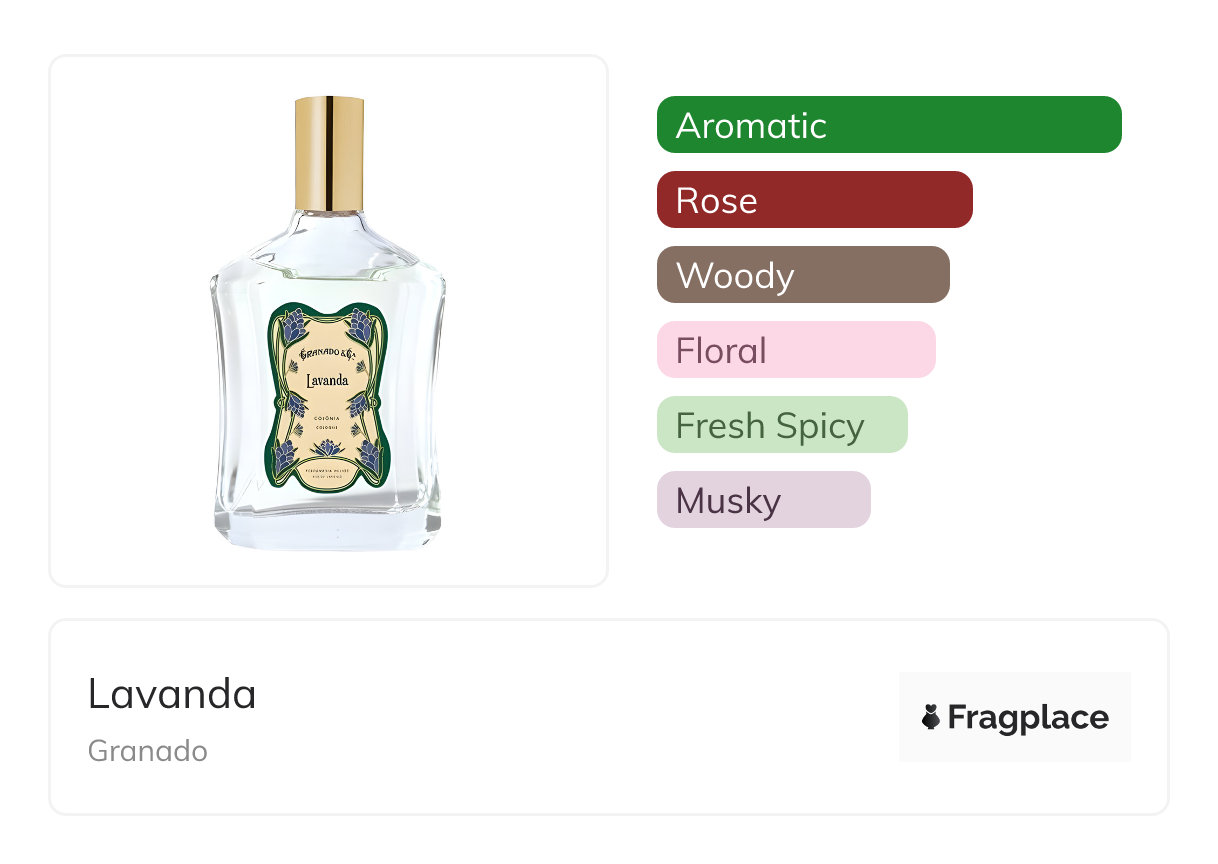
Task: Pick the pink Floral accord bar
Action: tap(796, 350)
